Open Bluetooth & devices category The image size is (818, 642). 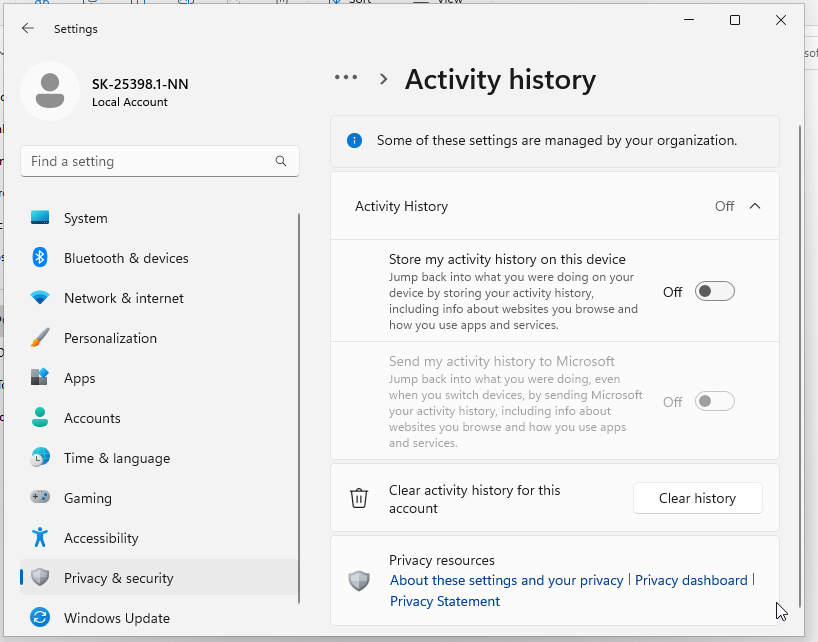159,258
